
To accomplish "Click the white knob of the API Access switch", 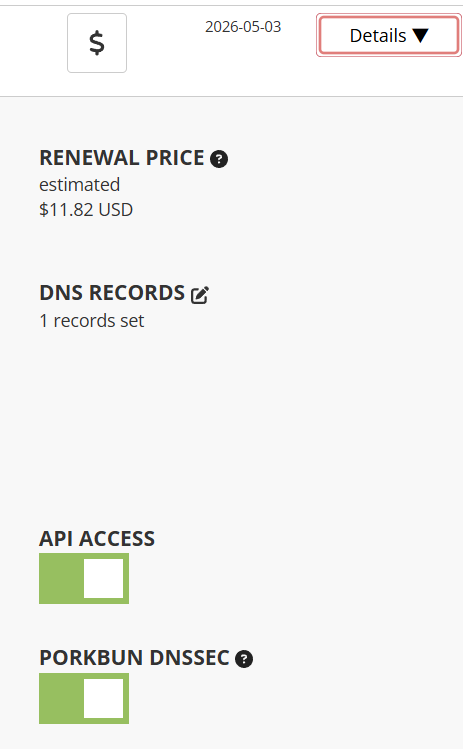I will pos(104,578).
